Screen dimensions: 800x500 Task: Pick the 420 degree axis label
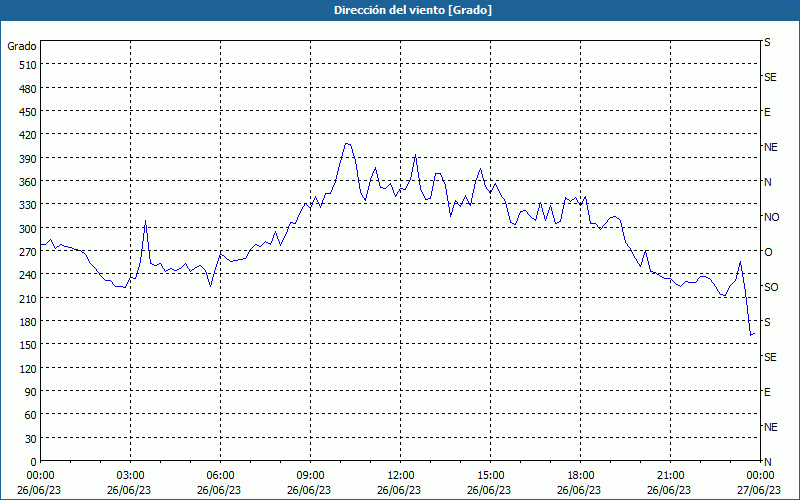(29, 135)
